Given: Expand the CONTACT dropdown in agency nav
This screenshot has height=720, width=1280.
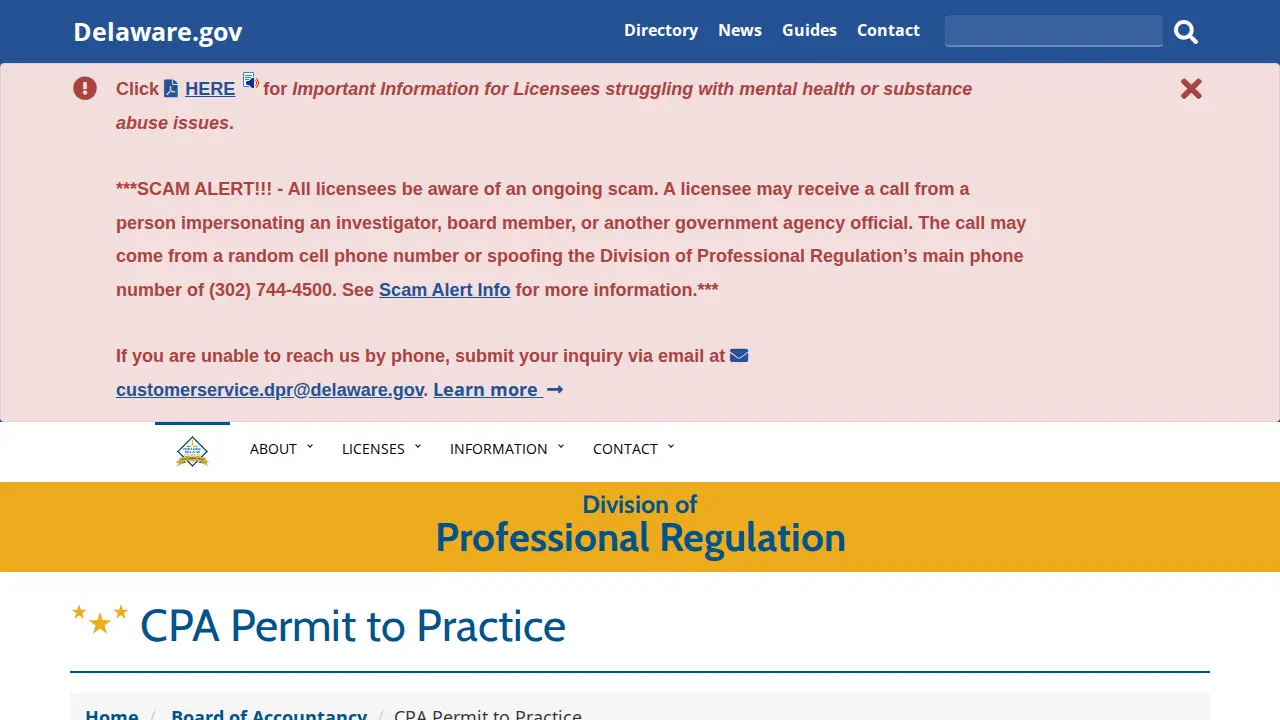Looking at the screenshot, I should point(633,449).
